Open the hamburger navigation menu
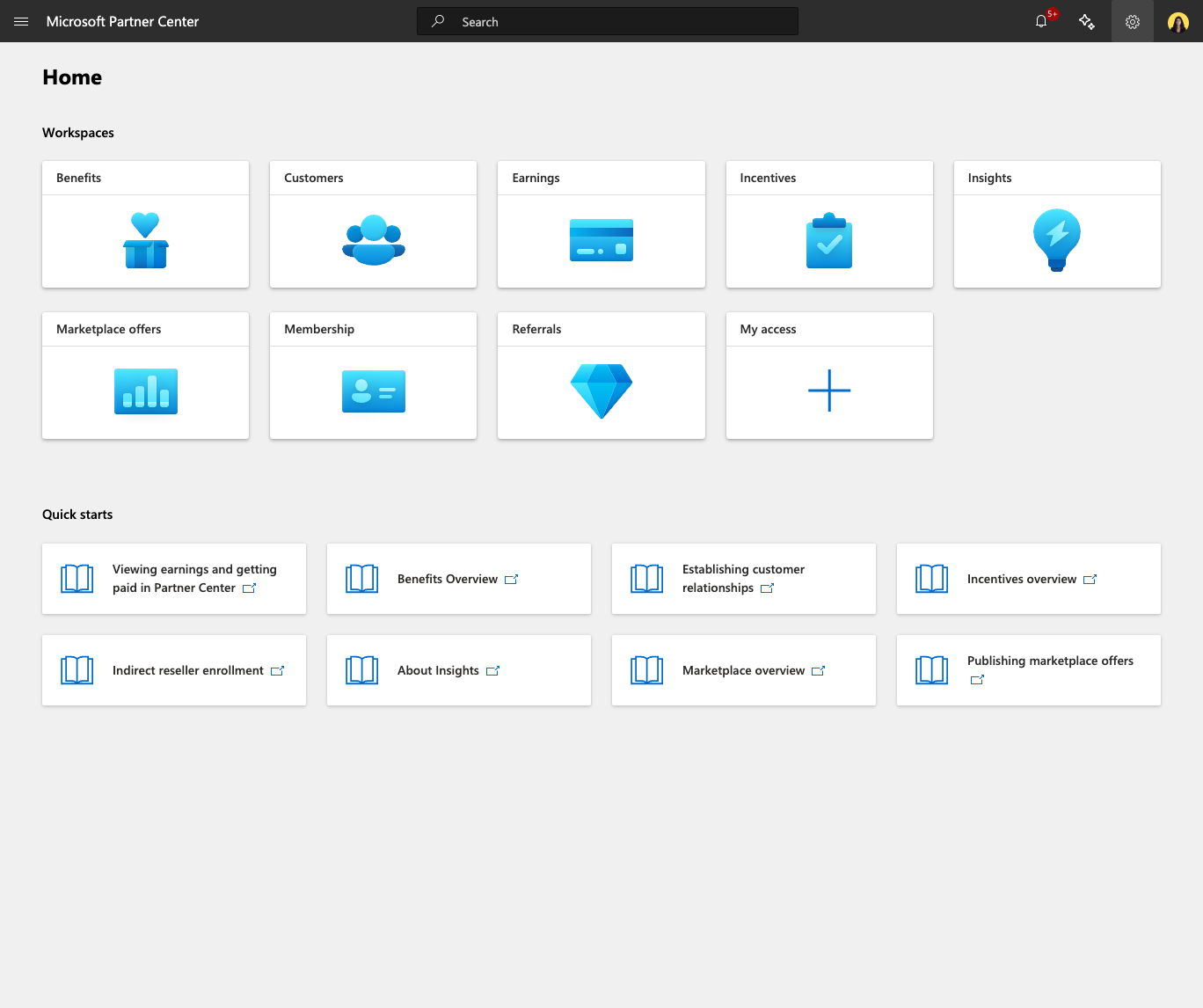The height and width of the screenshot is (1008, 1203). [x=21, y=21]
